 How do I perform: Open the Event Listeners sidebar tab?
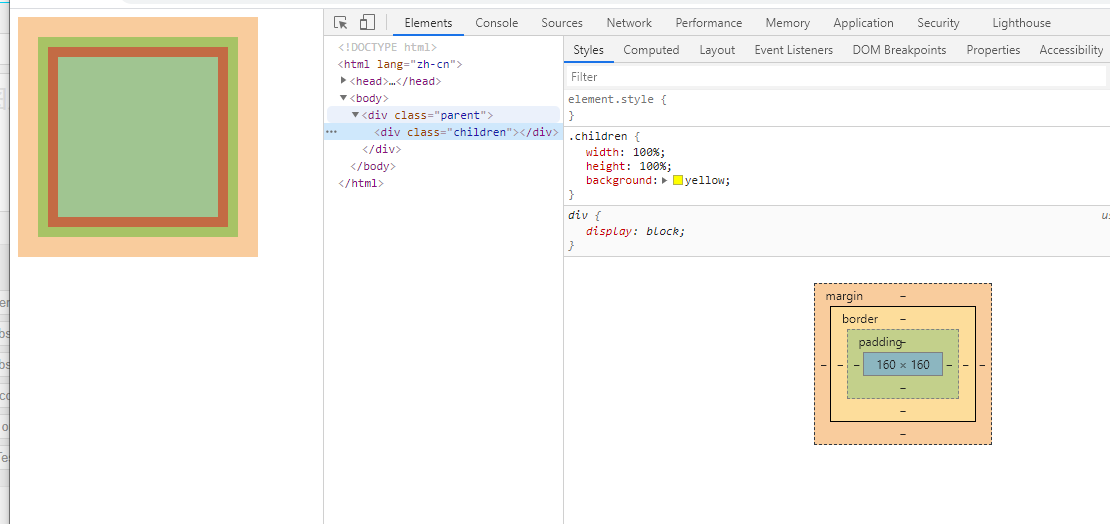pyautogui.click(x=794, y=50)
